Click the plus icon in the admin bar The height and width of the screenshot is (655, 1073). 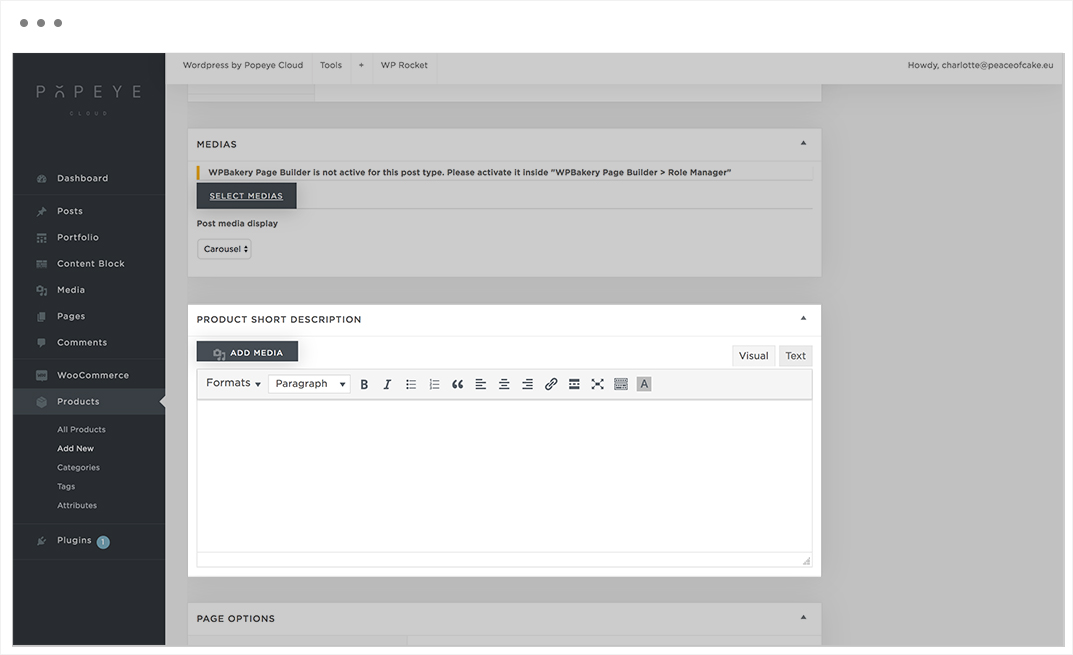[361, 65]
